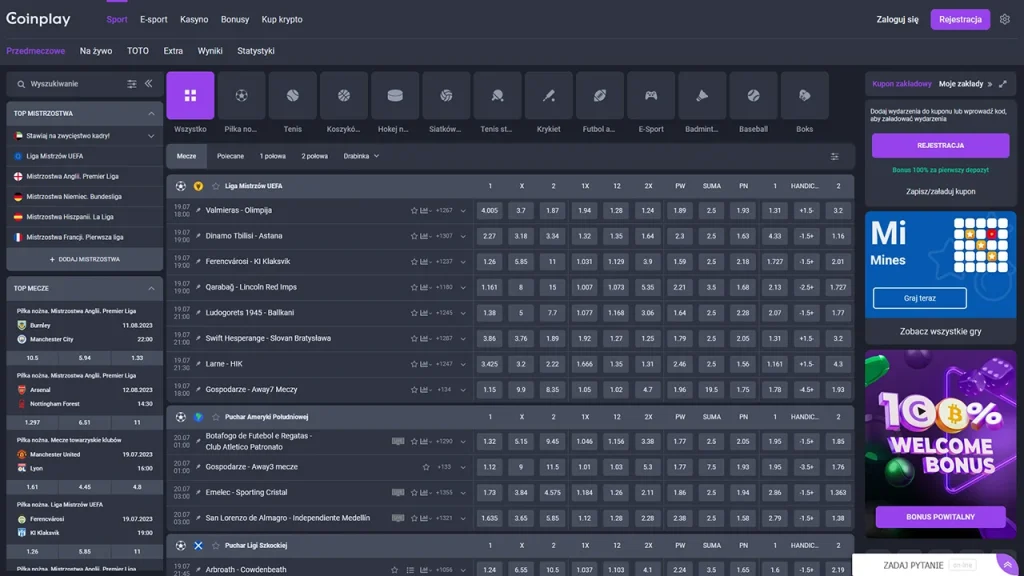Screen dimensions: 1024x576
Task: Collapse the TOP MISTRZOSTWA section
Action: click(x=151, y=114)
